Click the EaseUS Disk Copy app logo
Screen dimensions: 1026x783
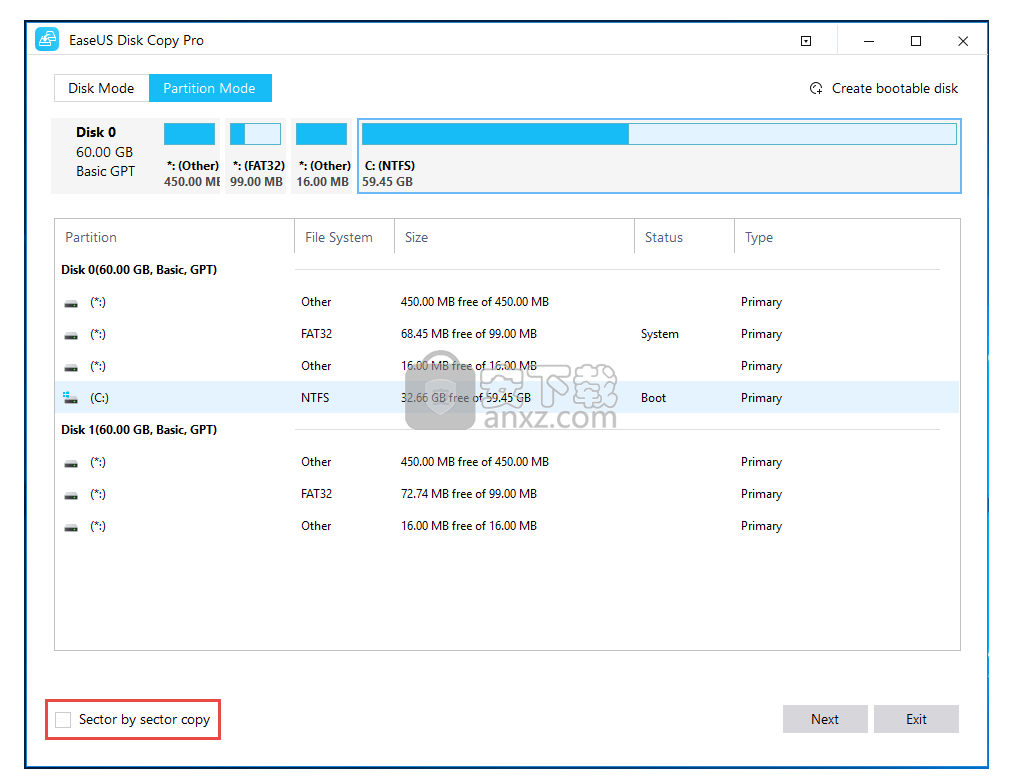tap(47, 39)
